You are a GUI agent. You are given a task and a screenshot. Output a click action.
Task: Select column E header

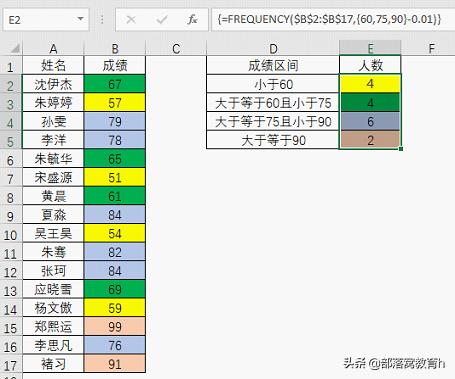coord(370,49)
